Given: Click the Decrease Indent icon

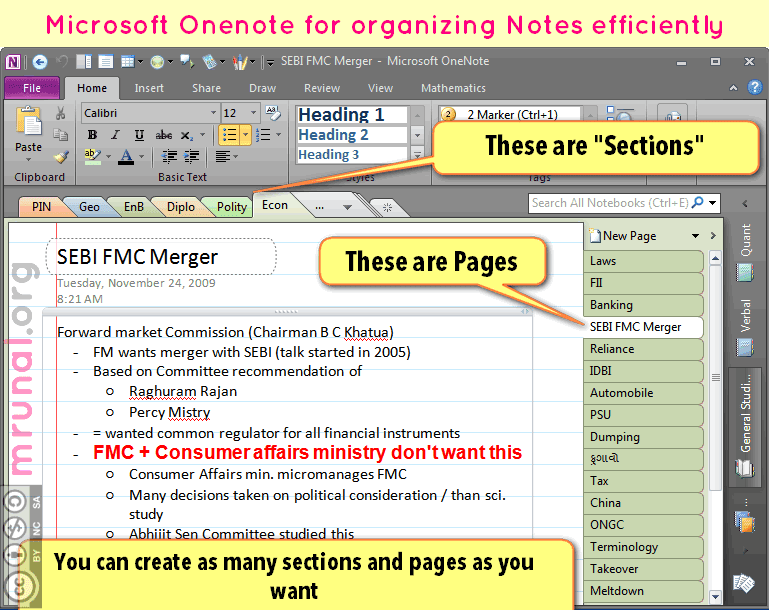Looking at the screenshot, I should pyautogui.click(x=169, y=156).
